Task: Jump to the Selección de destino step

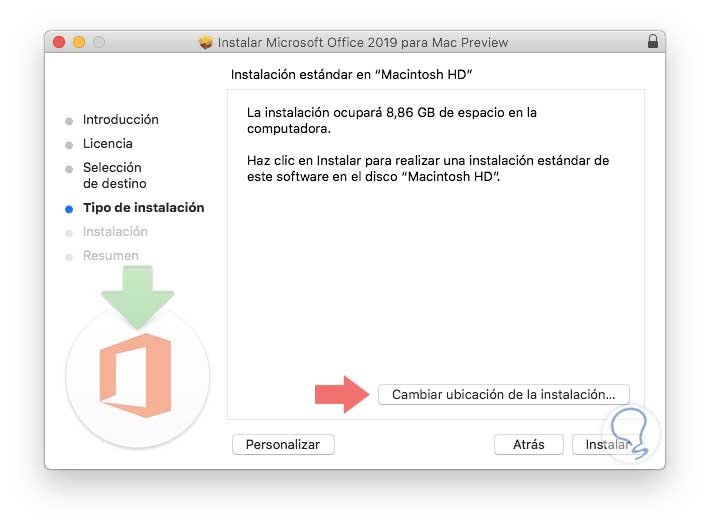Action: [x=114, y=176]
